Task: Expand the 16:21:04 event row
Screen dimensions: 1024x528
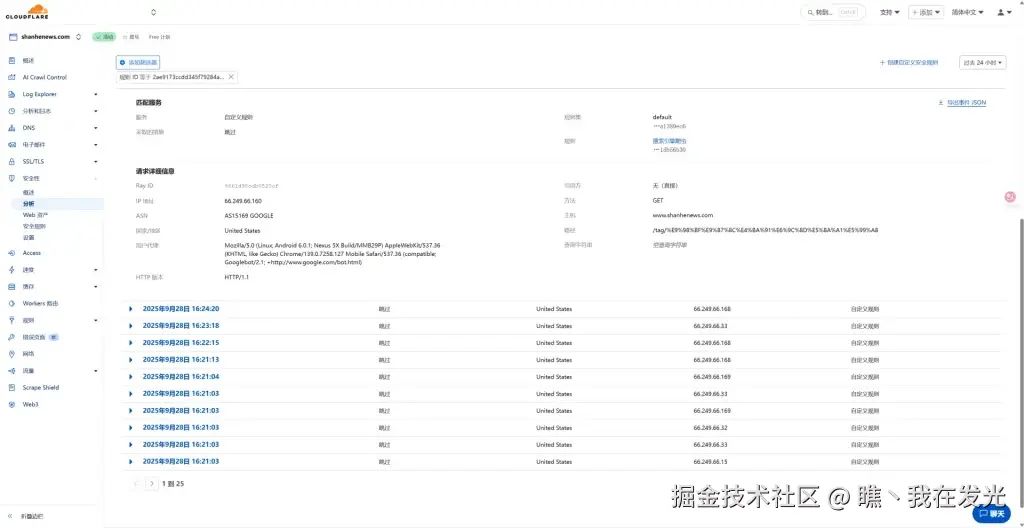Action: (131, 377)
